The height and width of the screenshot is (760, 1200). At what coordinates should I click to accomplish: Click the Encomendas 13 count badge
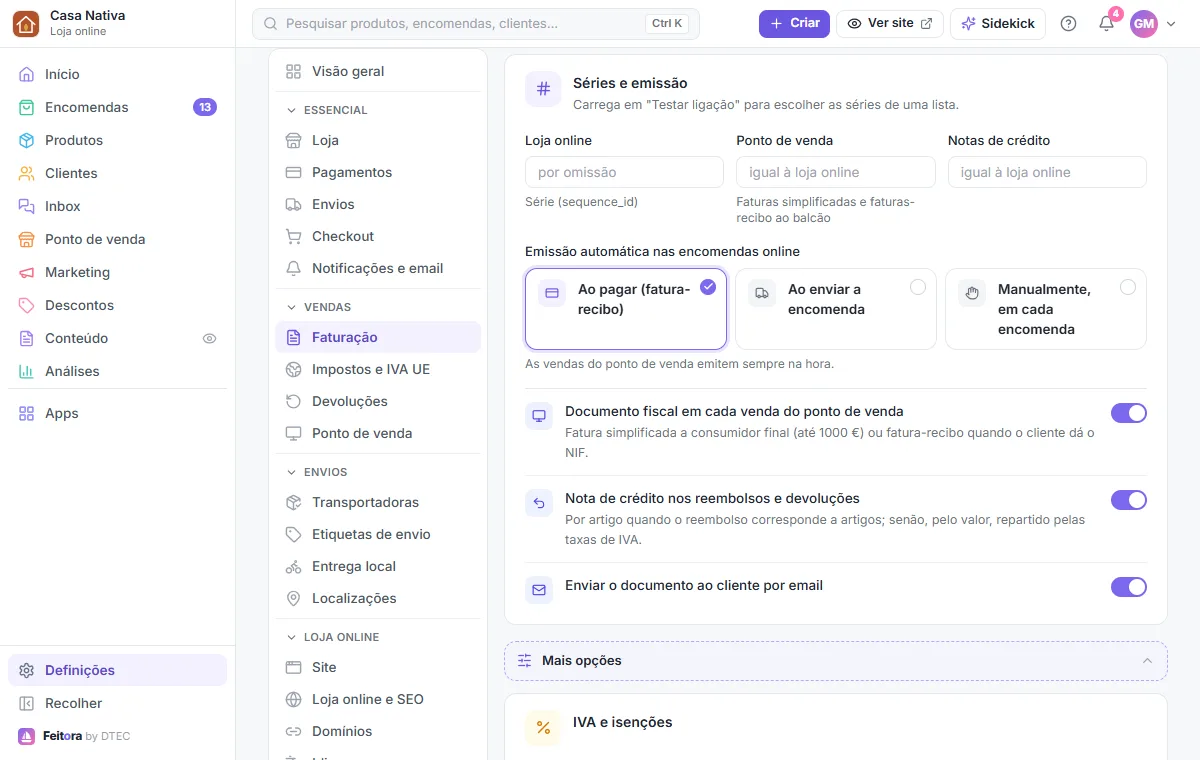coord(205,107)
